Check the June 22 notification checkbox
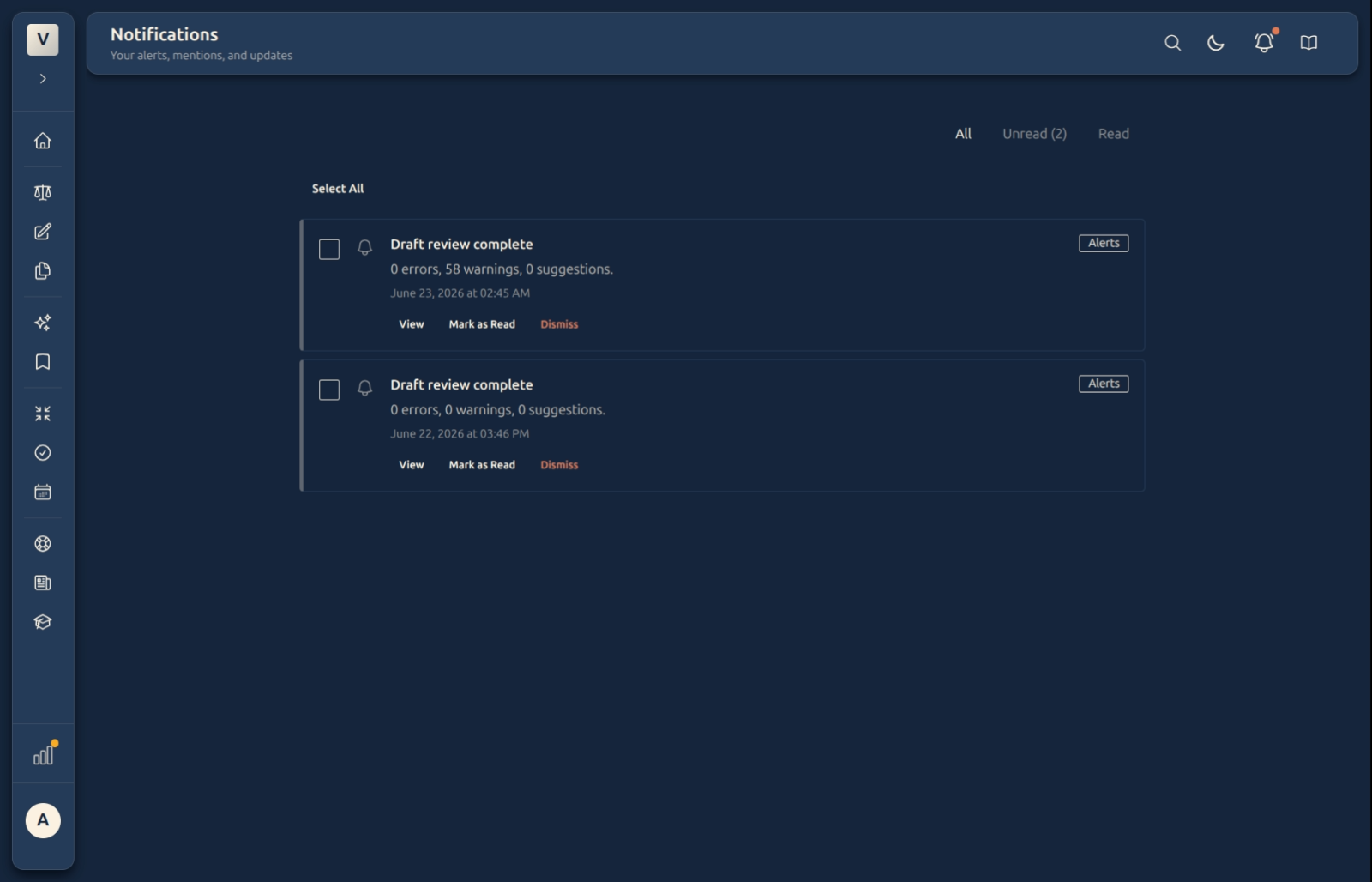Image resolution: width=1372 pixels, height=882 pixels. [x=329, y=390]
